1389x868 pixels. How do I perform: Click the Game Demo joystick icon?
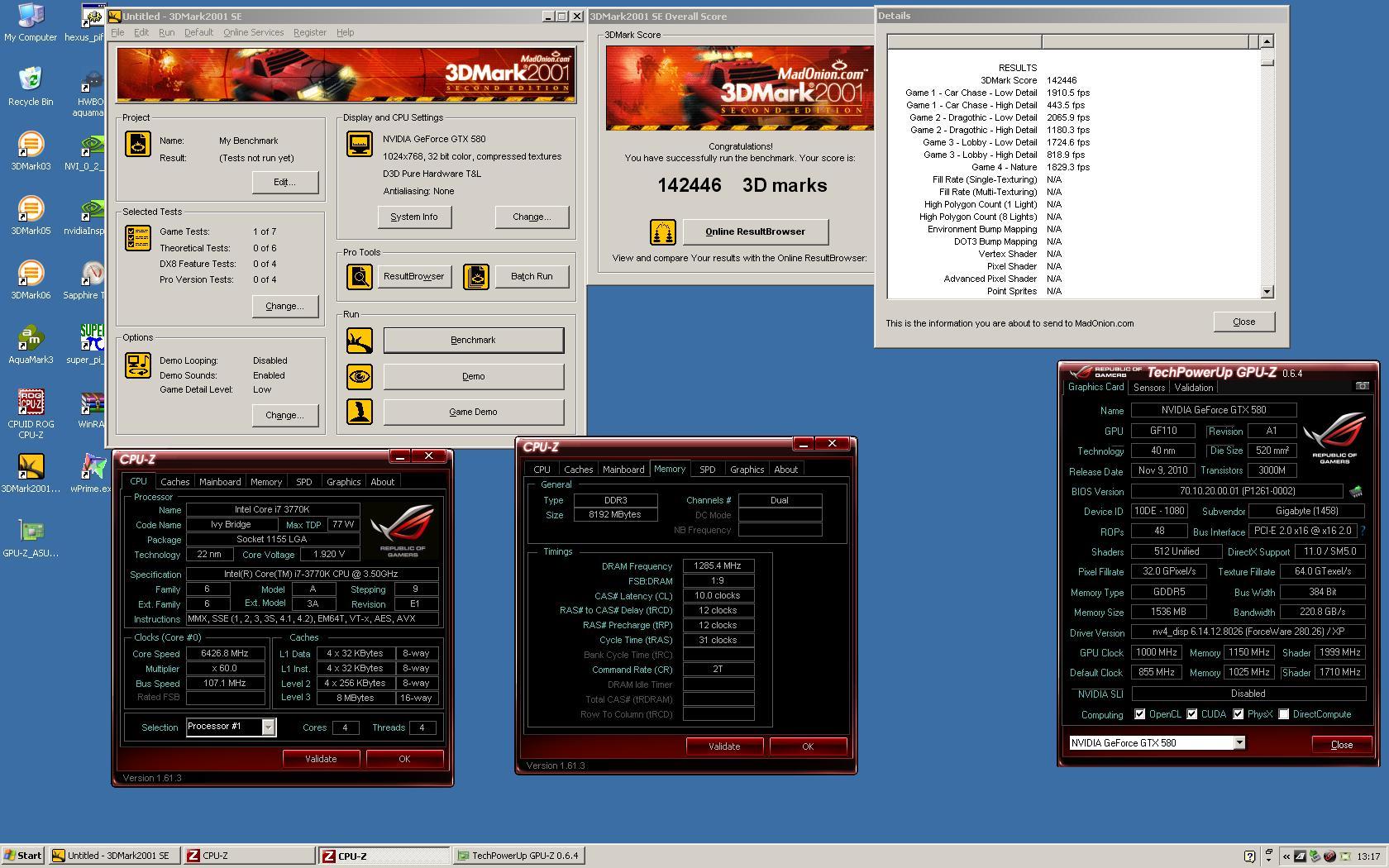(359, 412)
